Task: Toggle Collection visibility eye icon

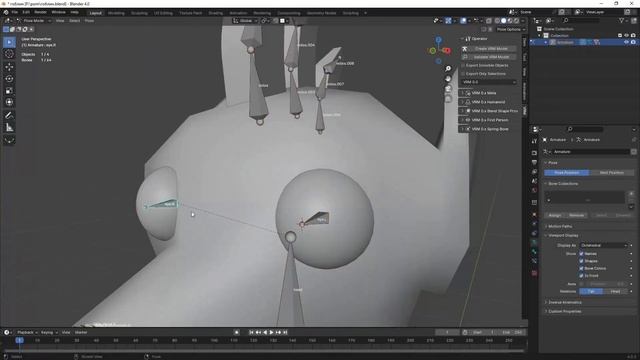Action: [x=627, y=36]
